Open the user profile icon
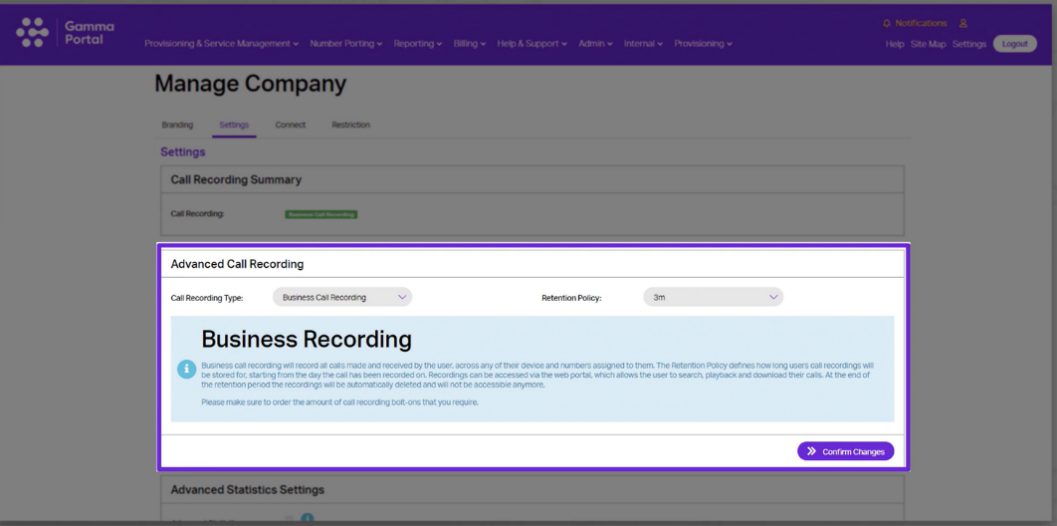The height and width of the screenshot is (526, 1057). coord(963,24)
